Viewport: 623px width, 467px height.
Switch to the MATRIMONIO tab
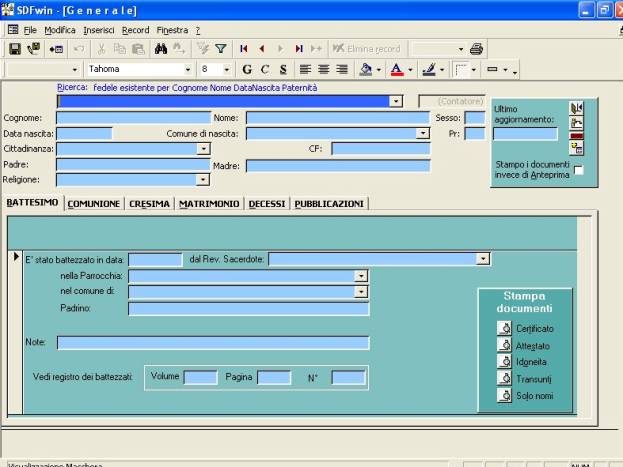[x=209, y=204]
